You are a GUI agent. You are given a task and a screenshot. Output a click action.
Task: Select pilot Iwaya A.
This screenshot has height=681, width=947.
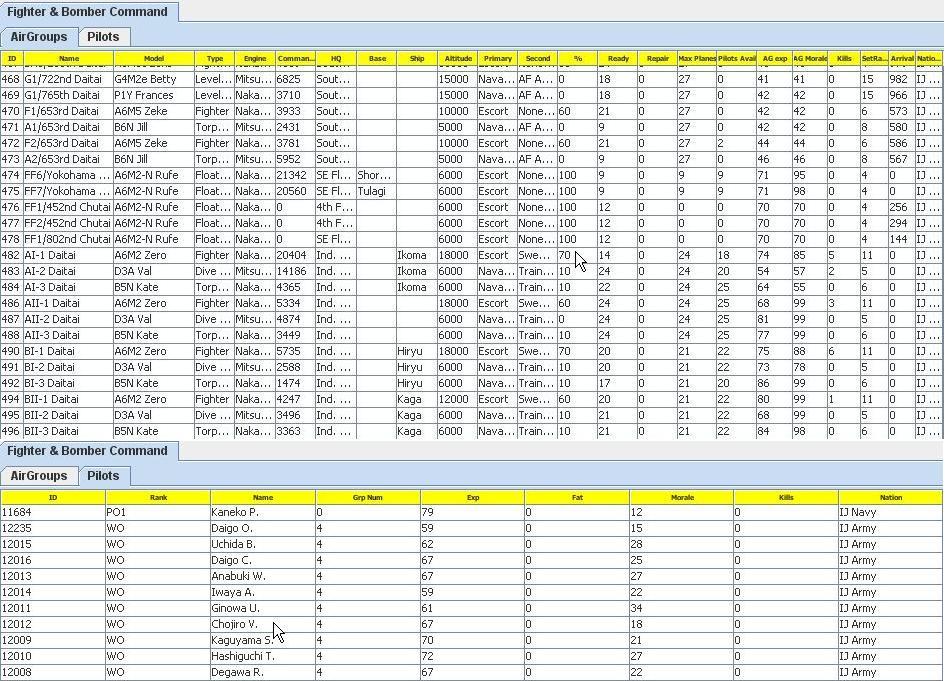(471, 592)
